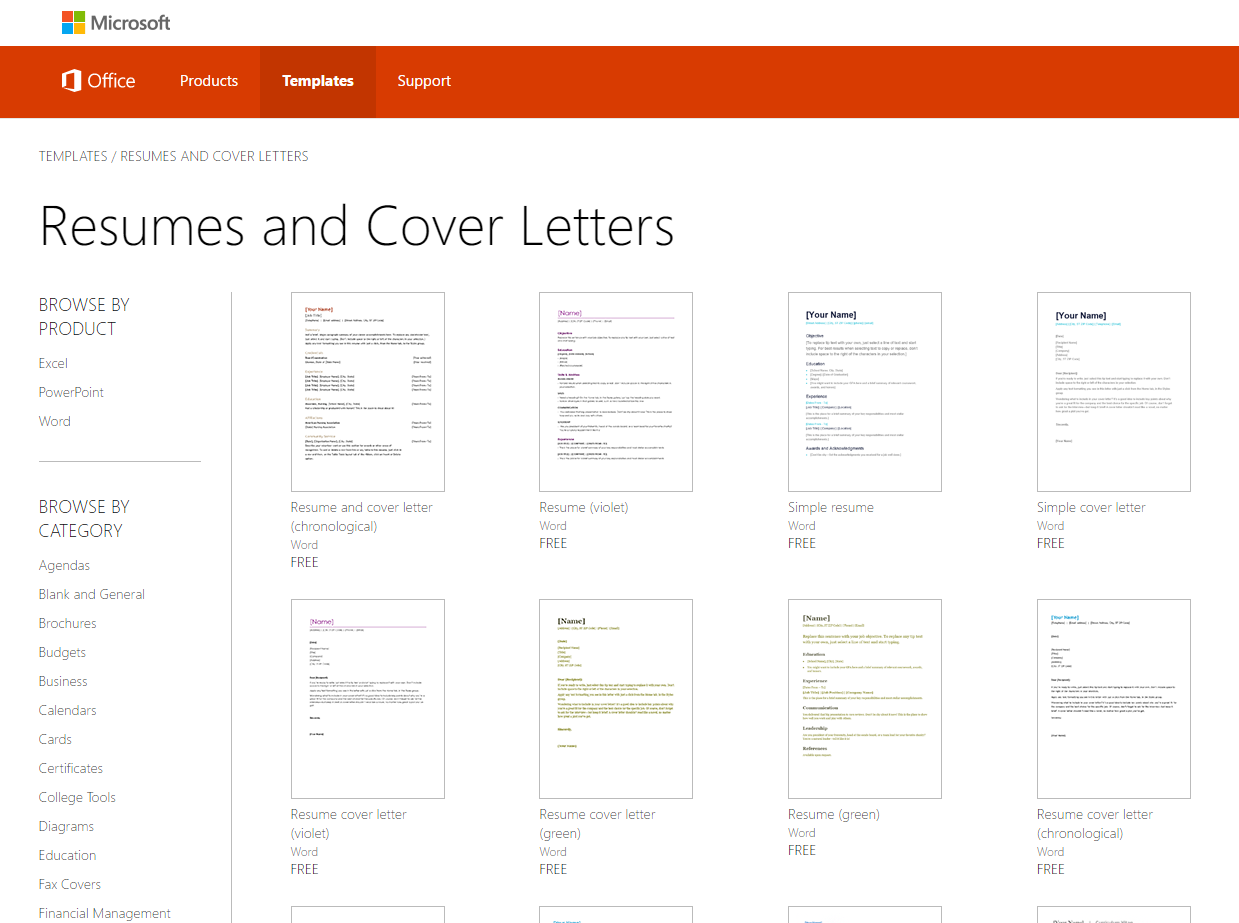Click the TEMPLATES breadcrumb link
1239x923 pixels.
point(73,156)
